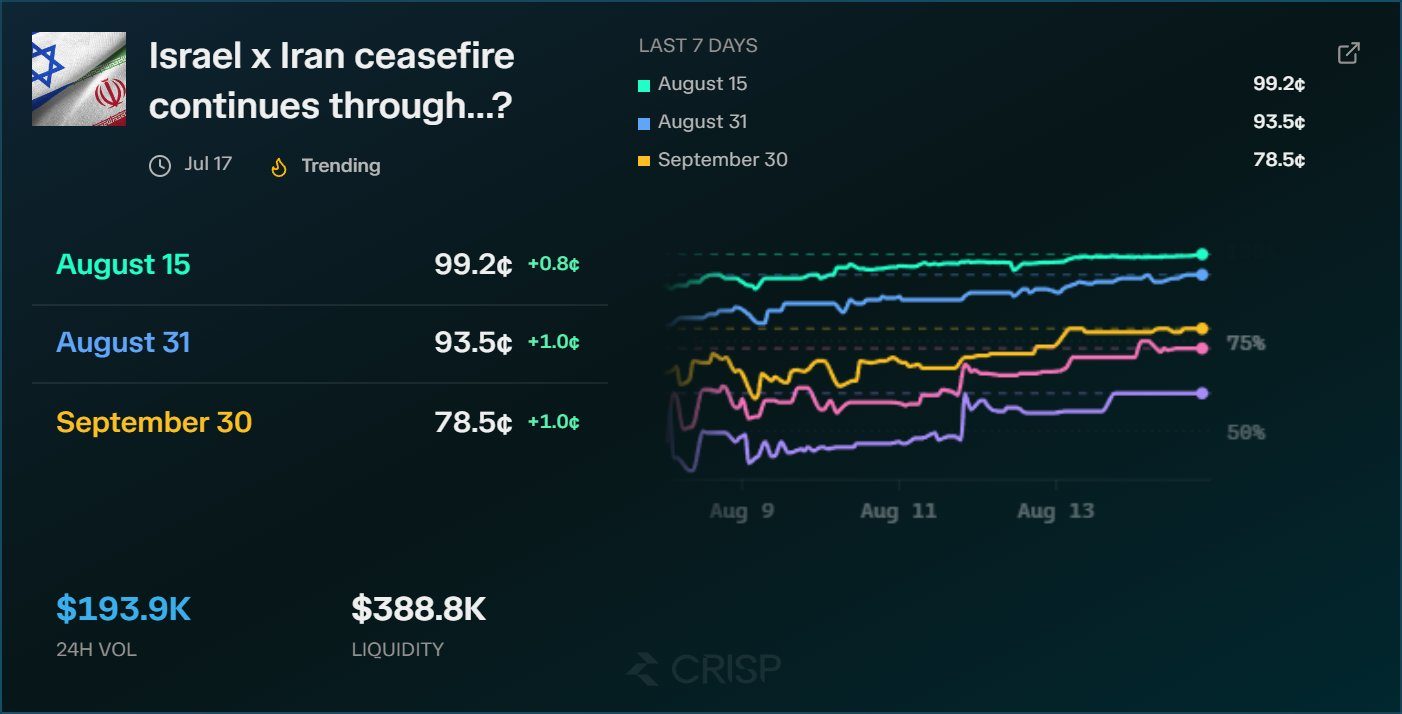
Task: Click the green August 15 legend square
Action: tap(644, 85)
